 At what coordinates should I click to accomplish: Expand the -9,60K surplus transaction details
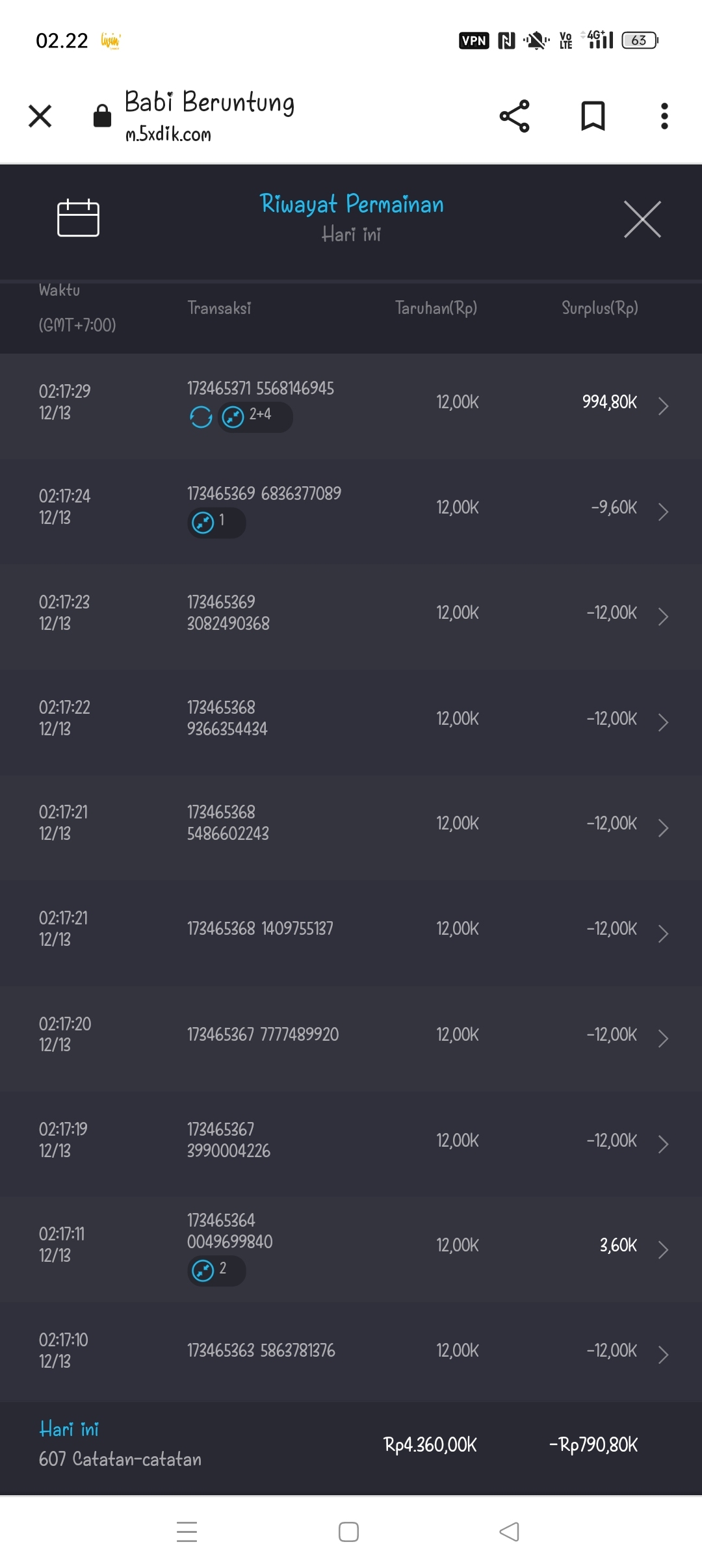[662, 512]
